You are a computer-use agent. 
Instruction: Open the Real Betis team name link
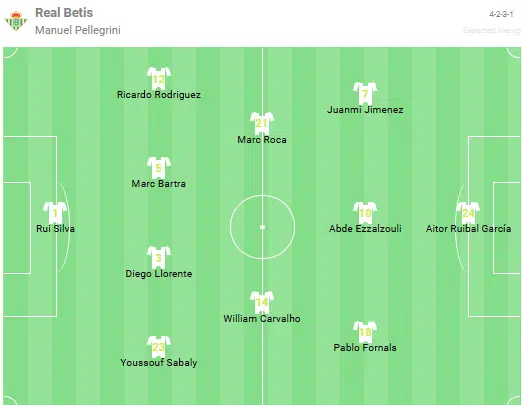tap(64, 13)
